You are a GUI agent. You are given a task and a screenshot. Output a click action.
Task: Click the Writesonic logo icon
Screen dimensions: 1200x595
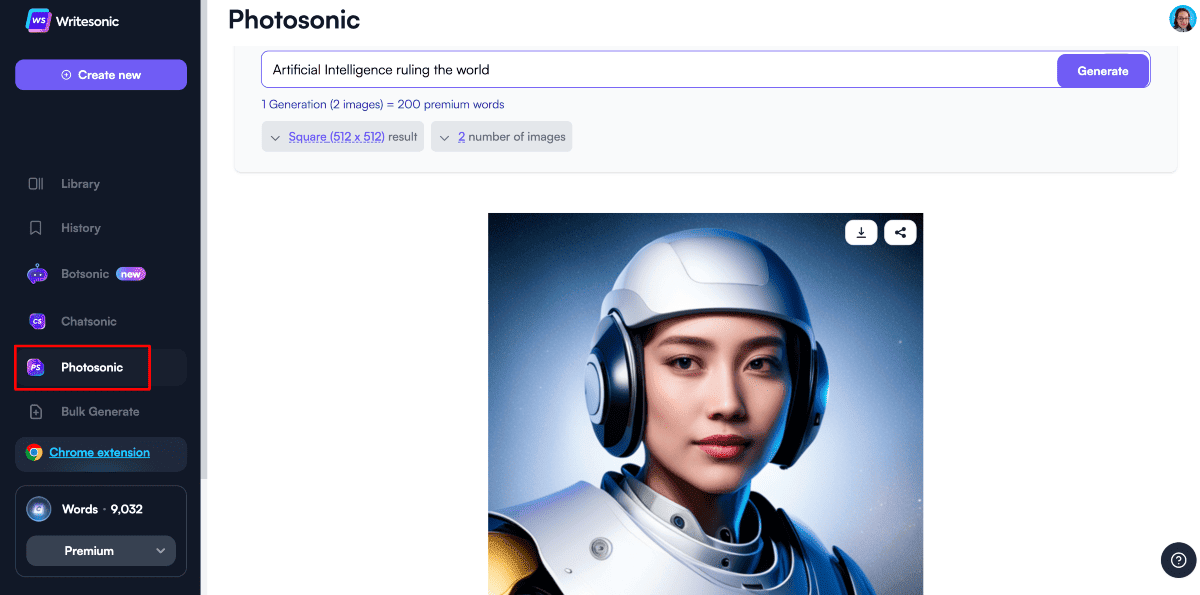pos(38,21)
